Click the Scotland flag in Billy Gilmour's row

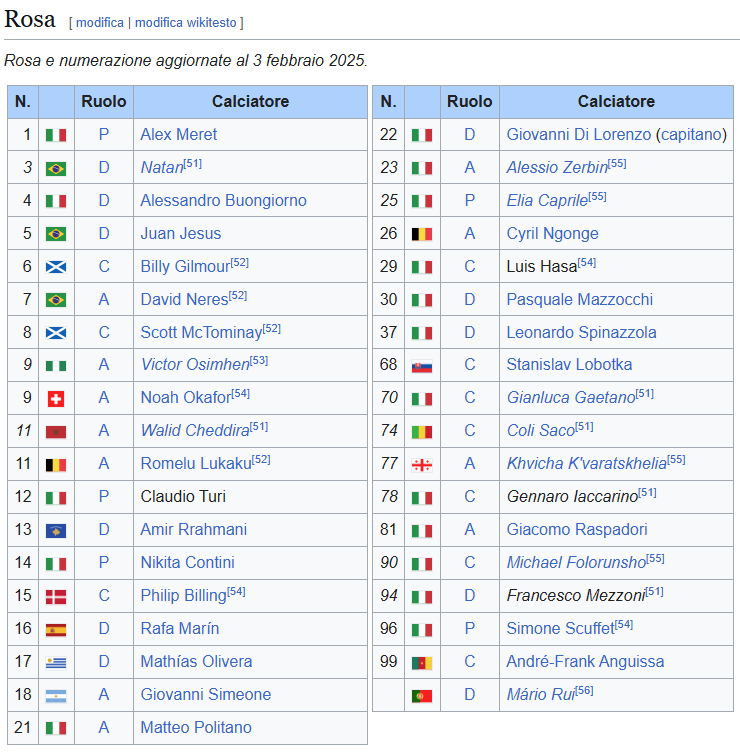pyautogui.click(x=56, y=267)
